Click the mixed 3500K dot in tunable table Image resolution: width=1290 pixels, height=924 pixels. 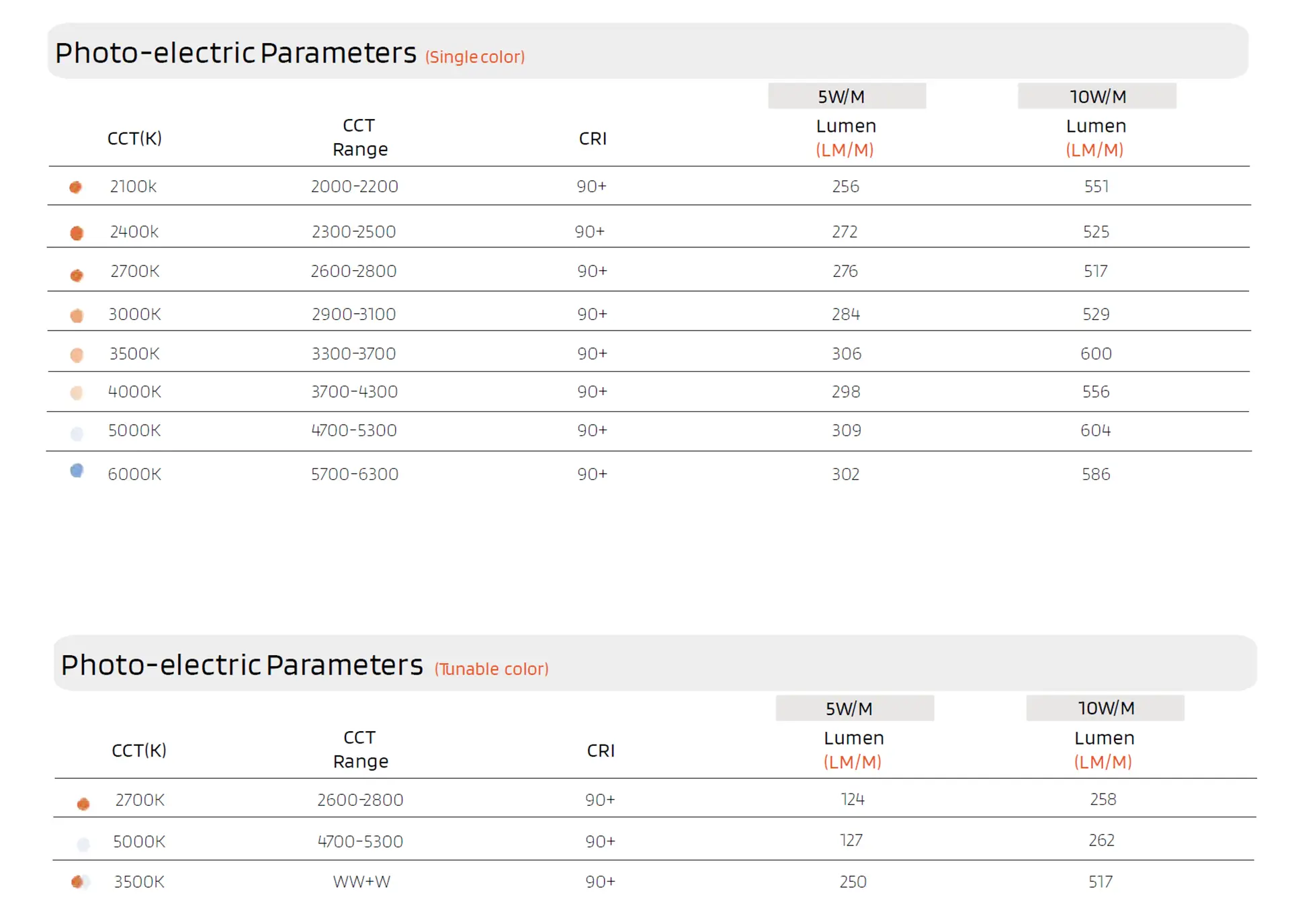[x=79, y=882]
